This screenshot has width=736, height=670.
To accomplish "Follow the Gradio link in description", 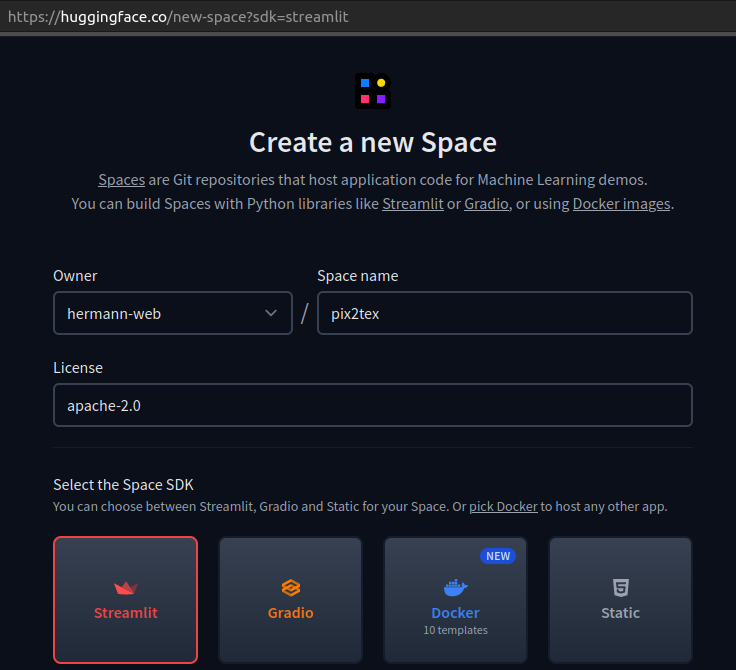I will click(x=487, y=203).
